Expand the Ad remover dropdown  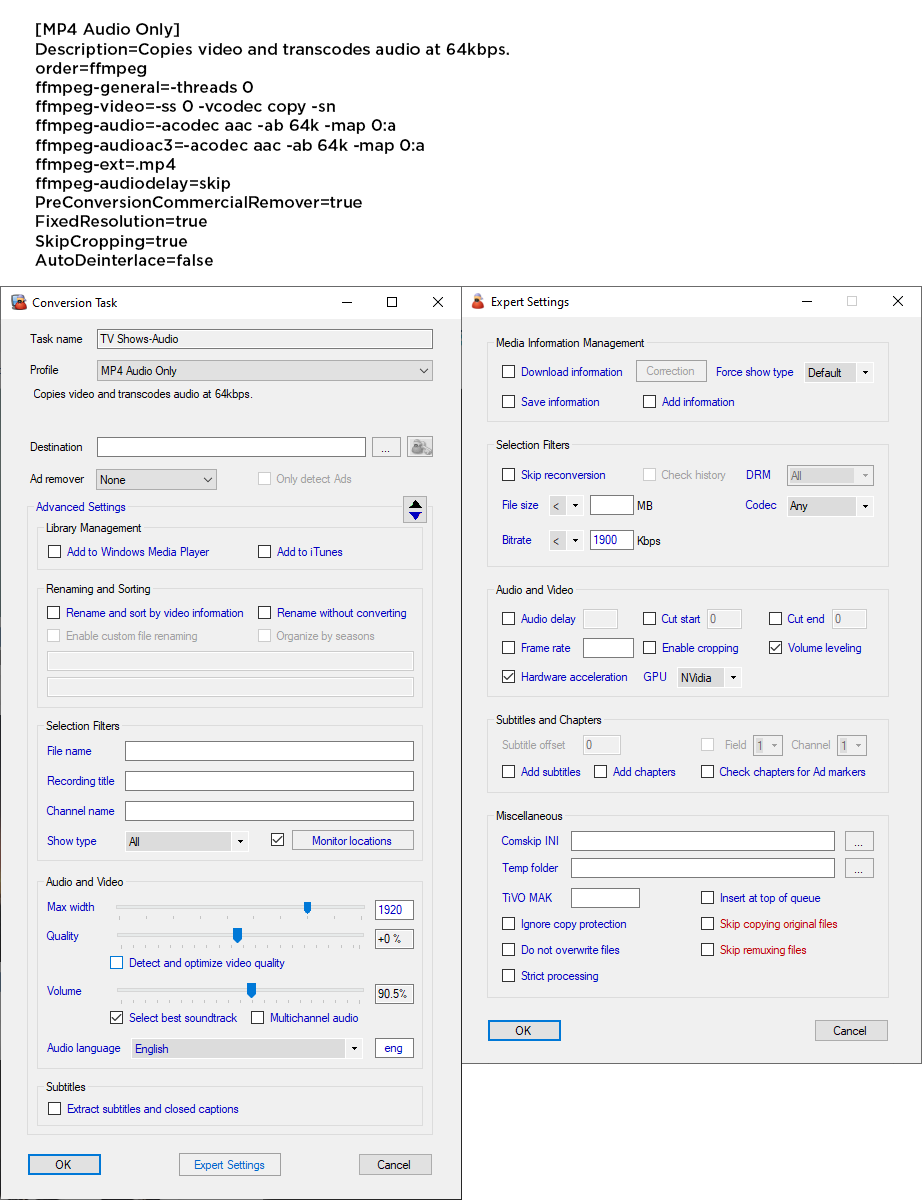(157, 480)
